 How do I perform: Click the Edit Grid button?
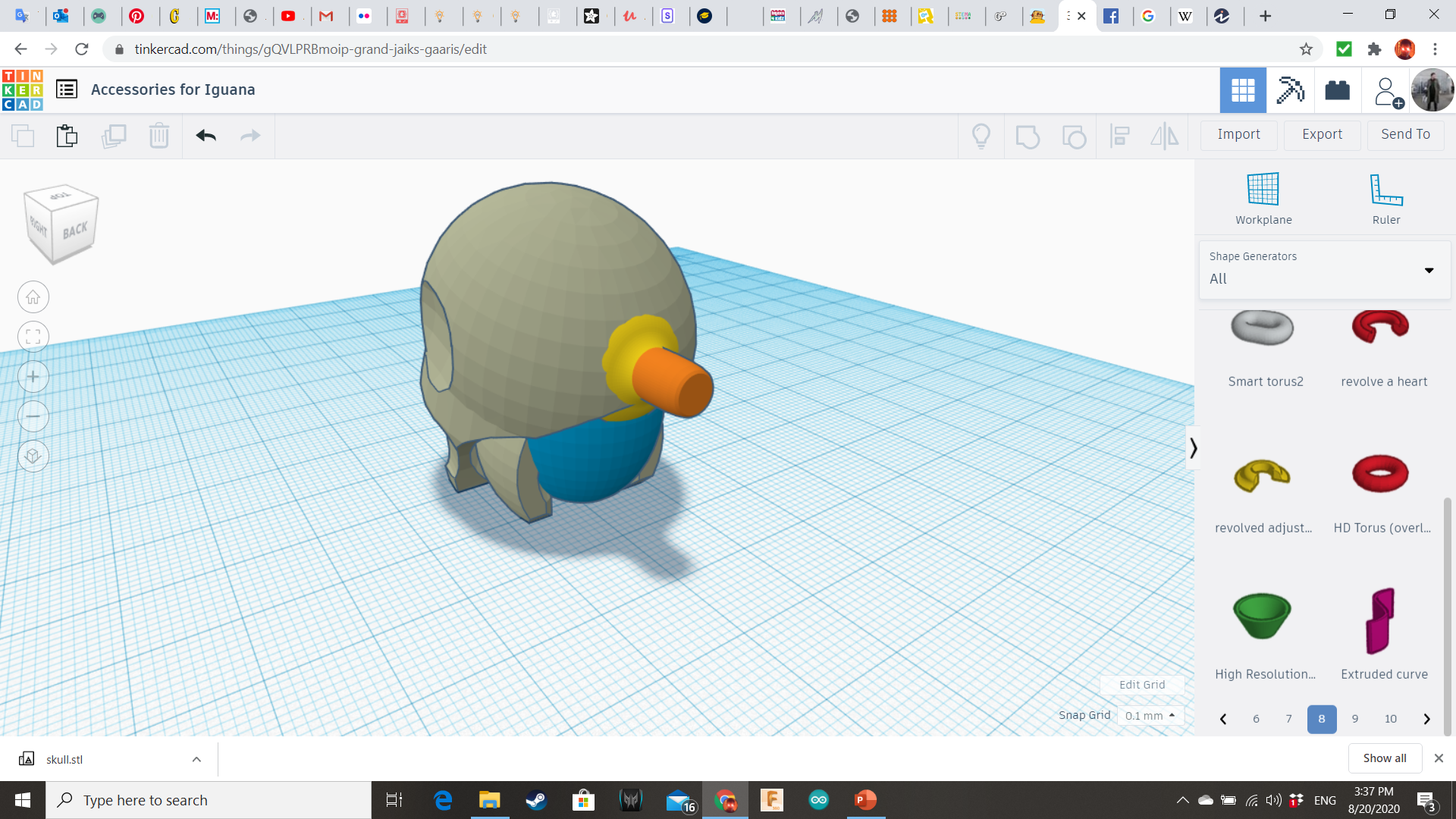(x=1141, y=685)
